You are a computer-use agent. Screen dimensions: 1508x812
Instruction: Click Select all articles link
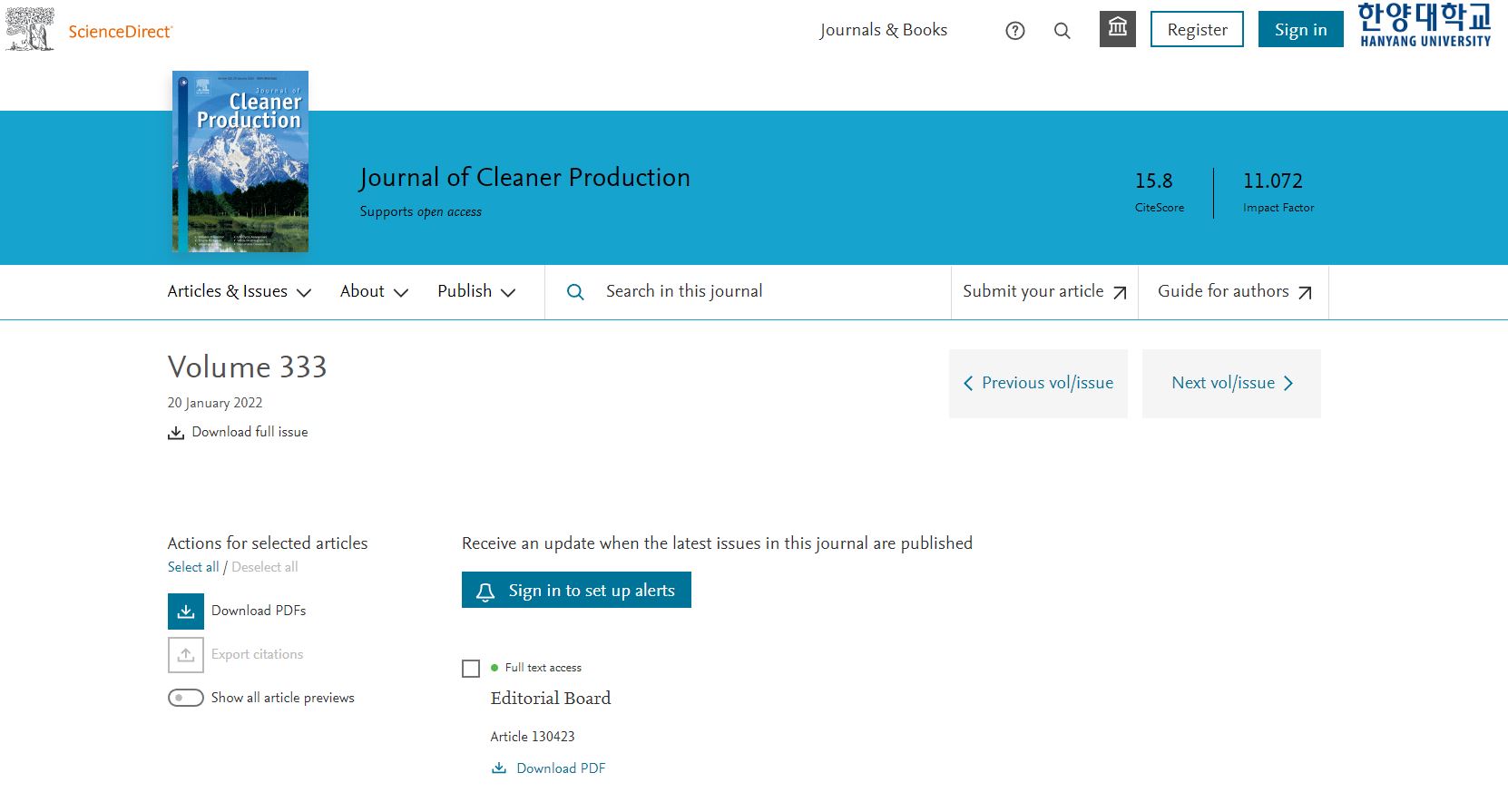193,567
